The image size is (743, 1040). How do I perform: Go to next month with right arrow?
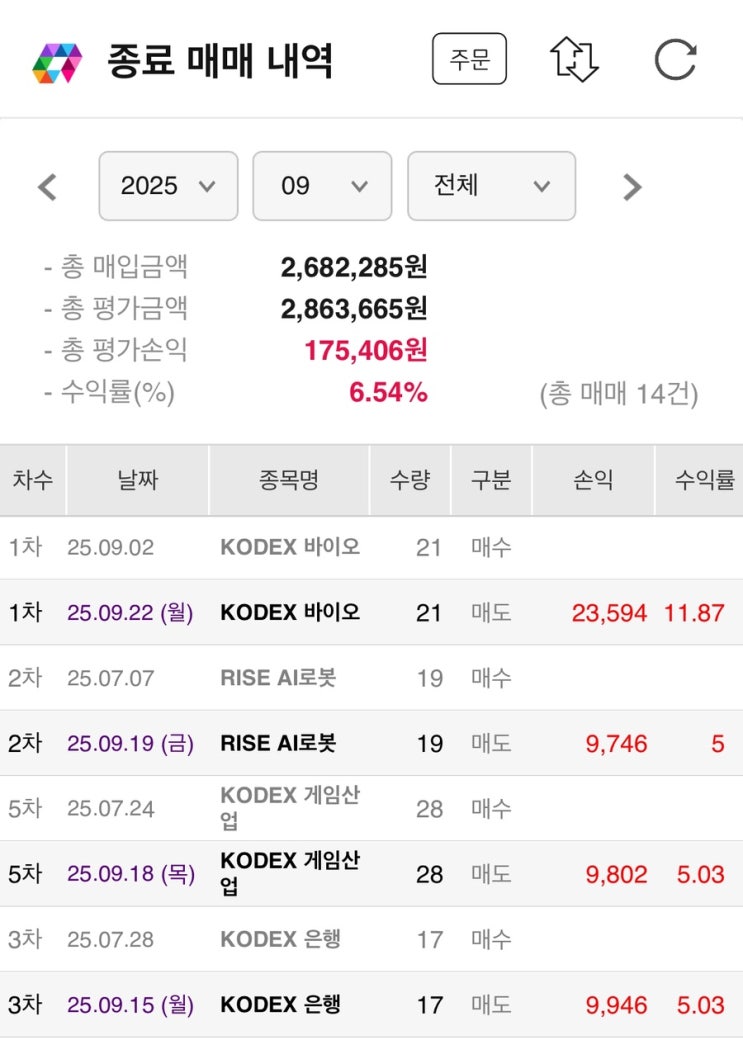(631, 187)
